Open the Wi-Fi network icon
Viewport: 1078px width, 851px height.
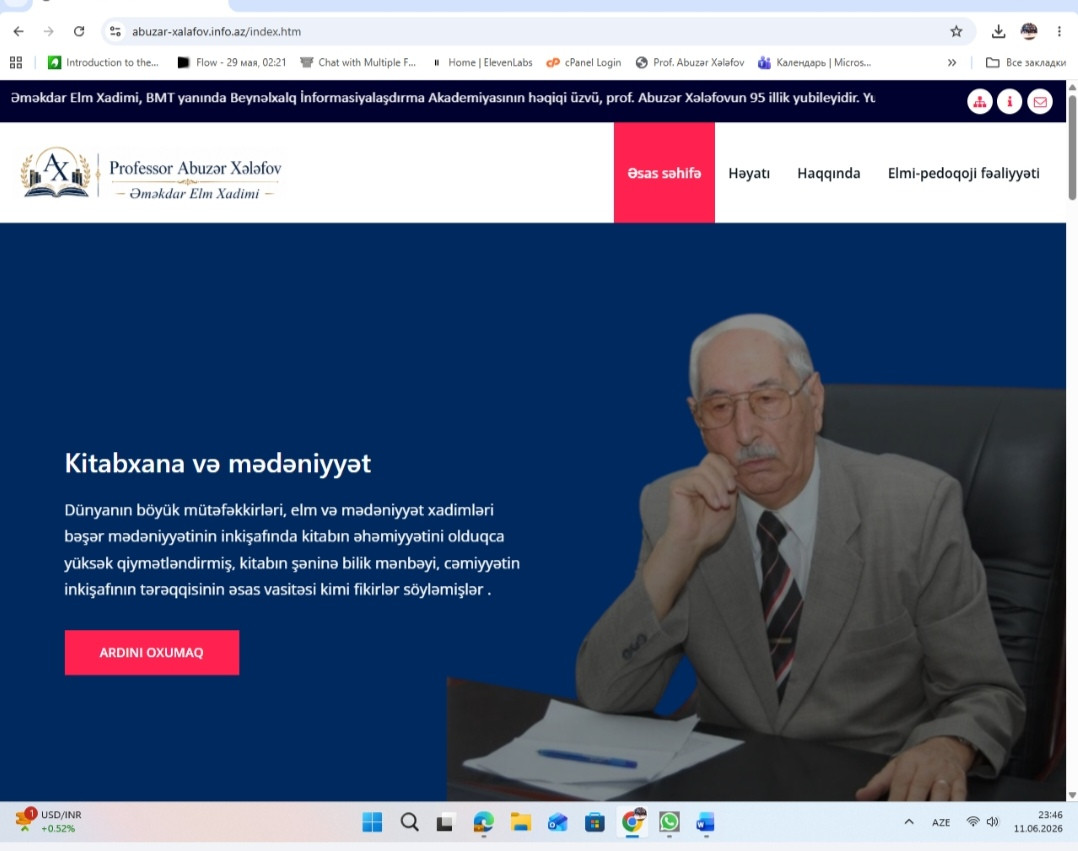pos(972,821)
